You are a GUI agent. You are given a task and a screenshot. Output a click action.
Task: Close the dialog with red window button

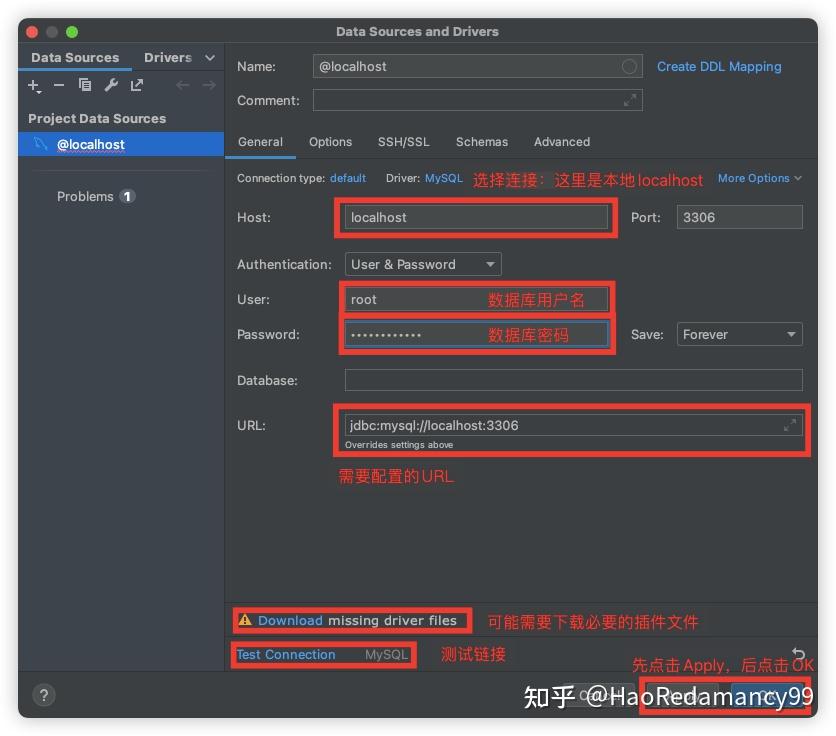[x=32, y=32]
